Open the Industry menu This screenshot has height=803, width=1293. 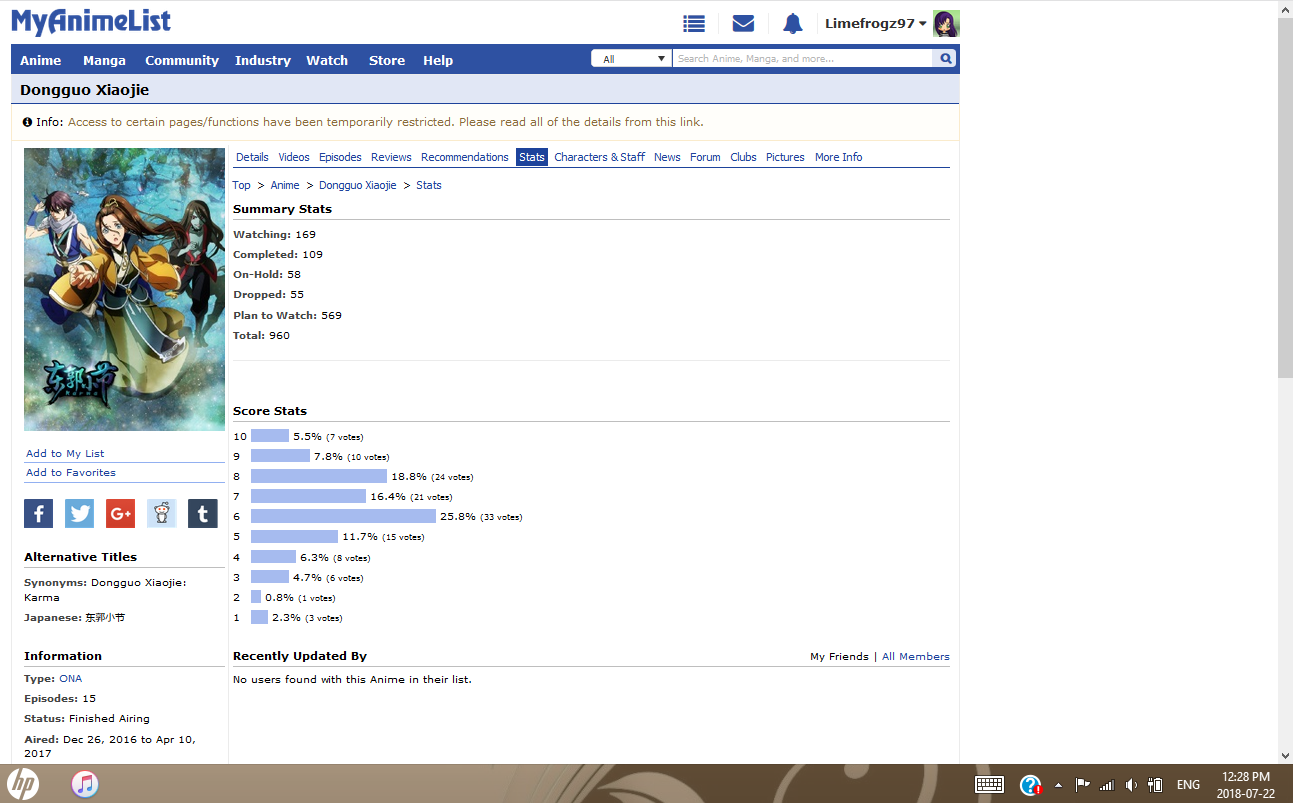pos(263,60)
